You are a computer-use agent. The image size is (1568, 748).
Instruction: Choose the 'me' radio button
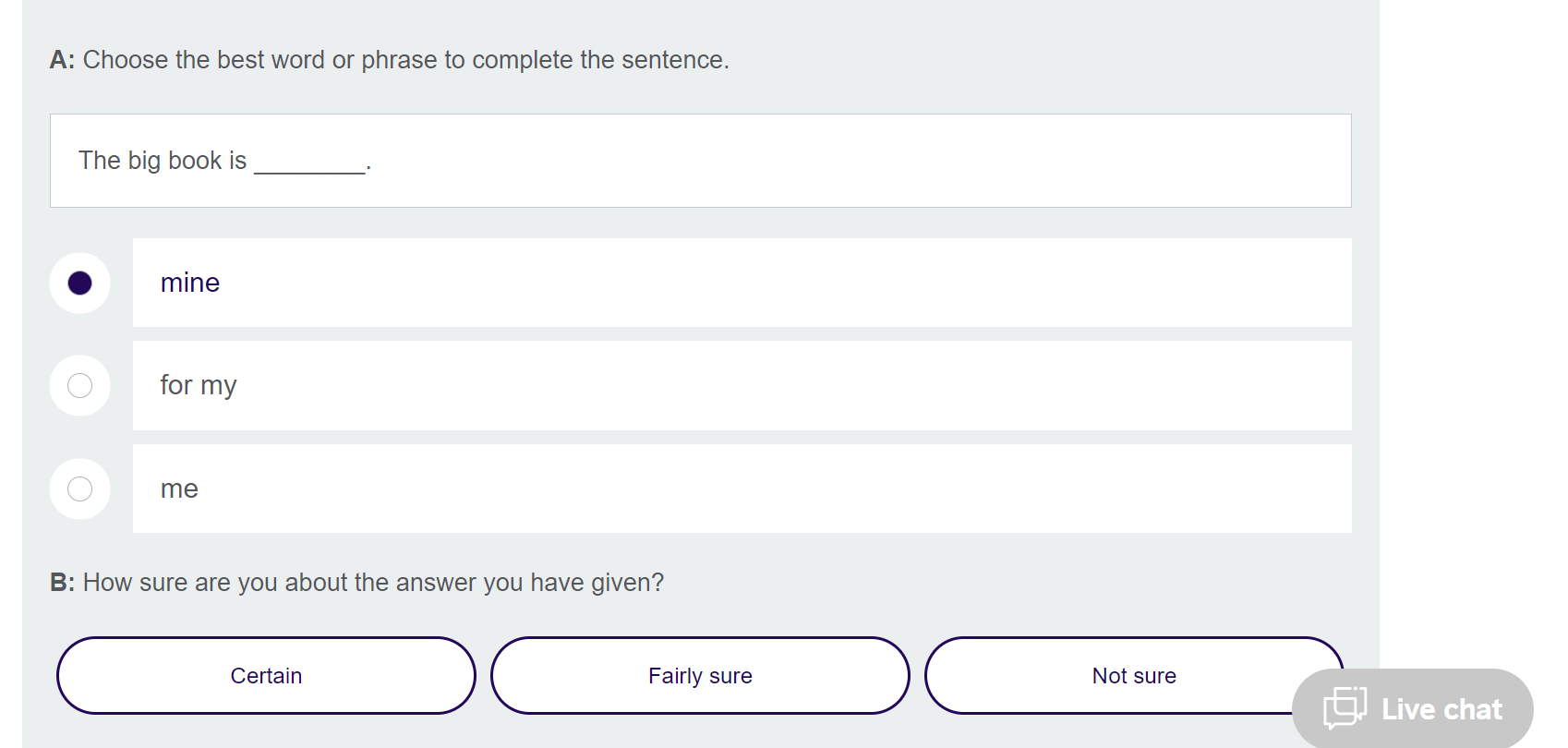80,489
